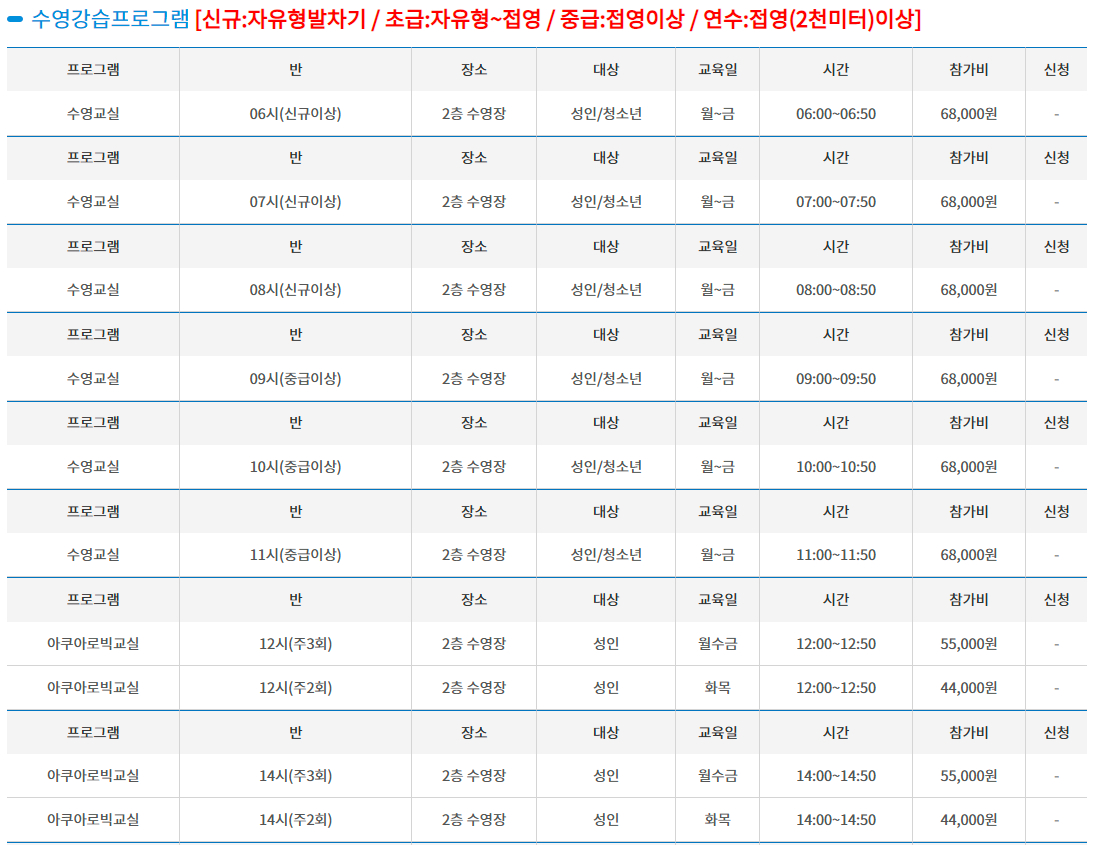
Task: Click 수영교실 in the 06시 row
Action: pyautogui.click(x=93, y=114)
